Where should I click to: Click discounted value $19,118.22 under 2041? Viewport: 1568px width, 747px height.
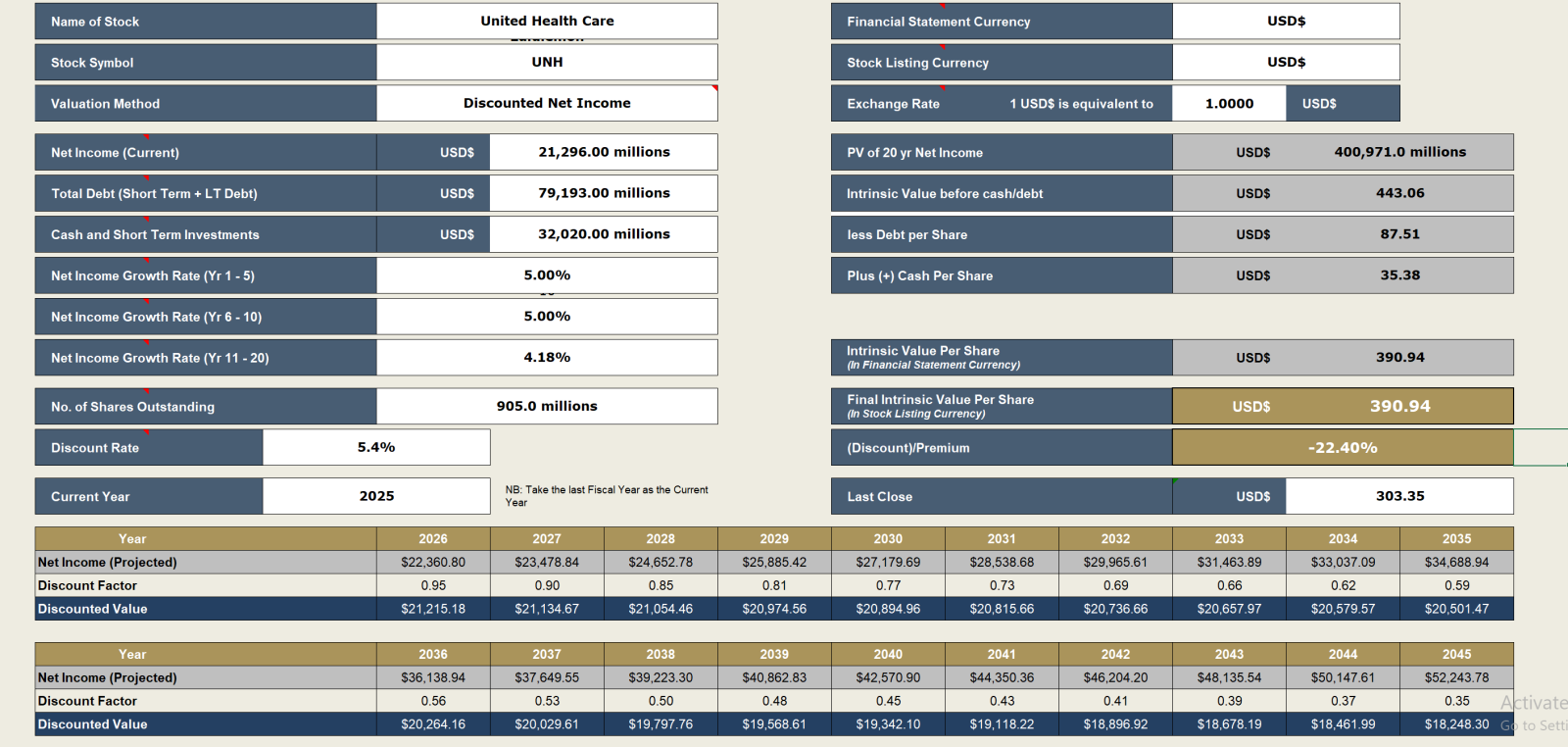tap(1002, 724)
